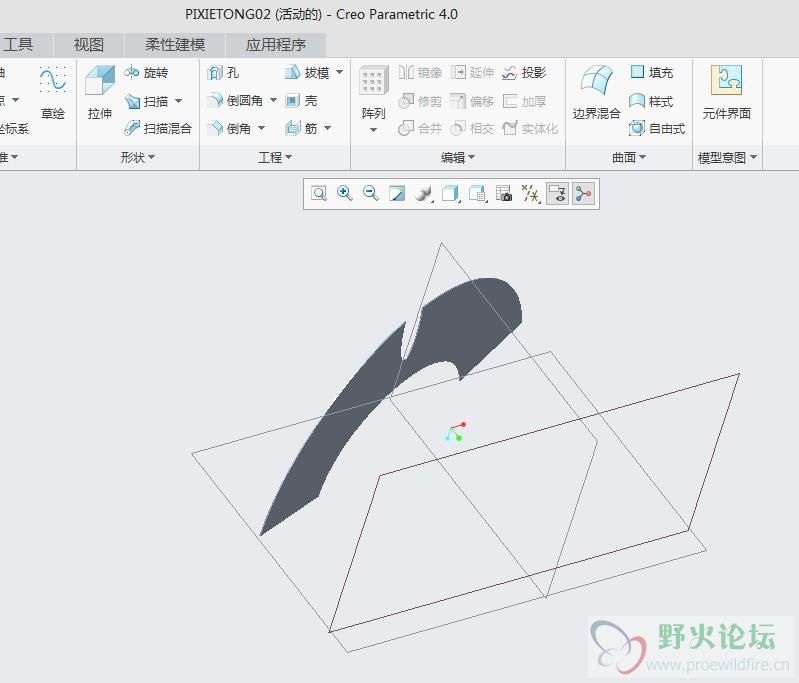The image size is (799, 683).
Task: Open the 倒圆角 dropdown arrow
Action: click(273, 100)
